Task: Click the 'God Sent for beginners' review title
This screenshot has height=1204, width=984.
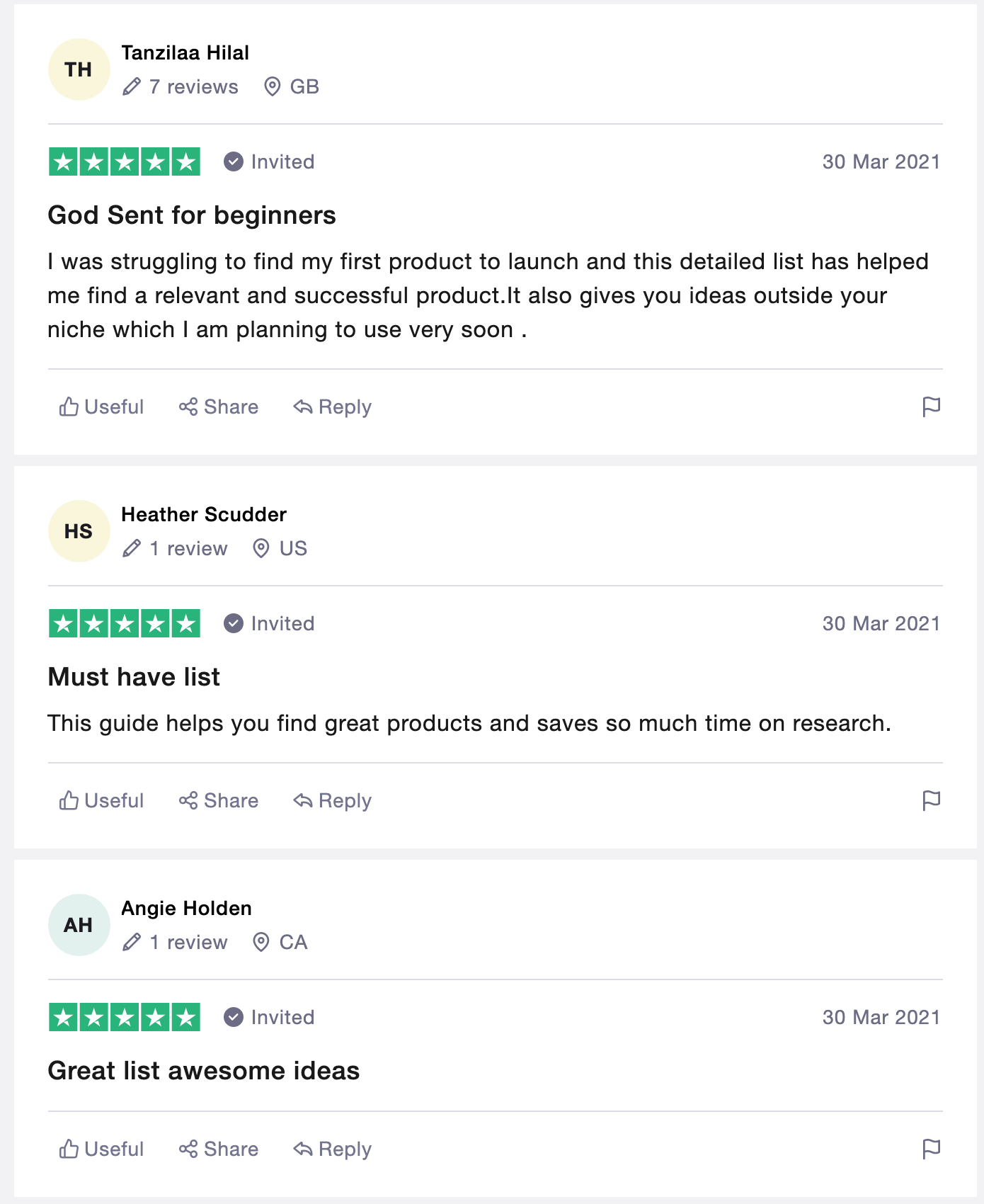Action: point(192,215)
